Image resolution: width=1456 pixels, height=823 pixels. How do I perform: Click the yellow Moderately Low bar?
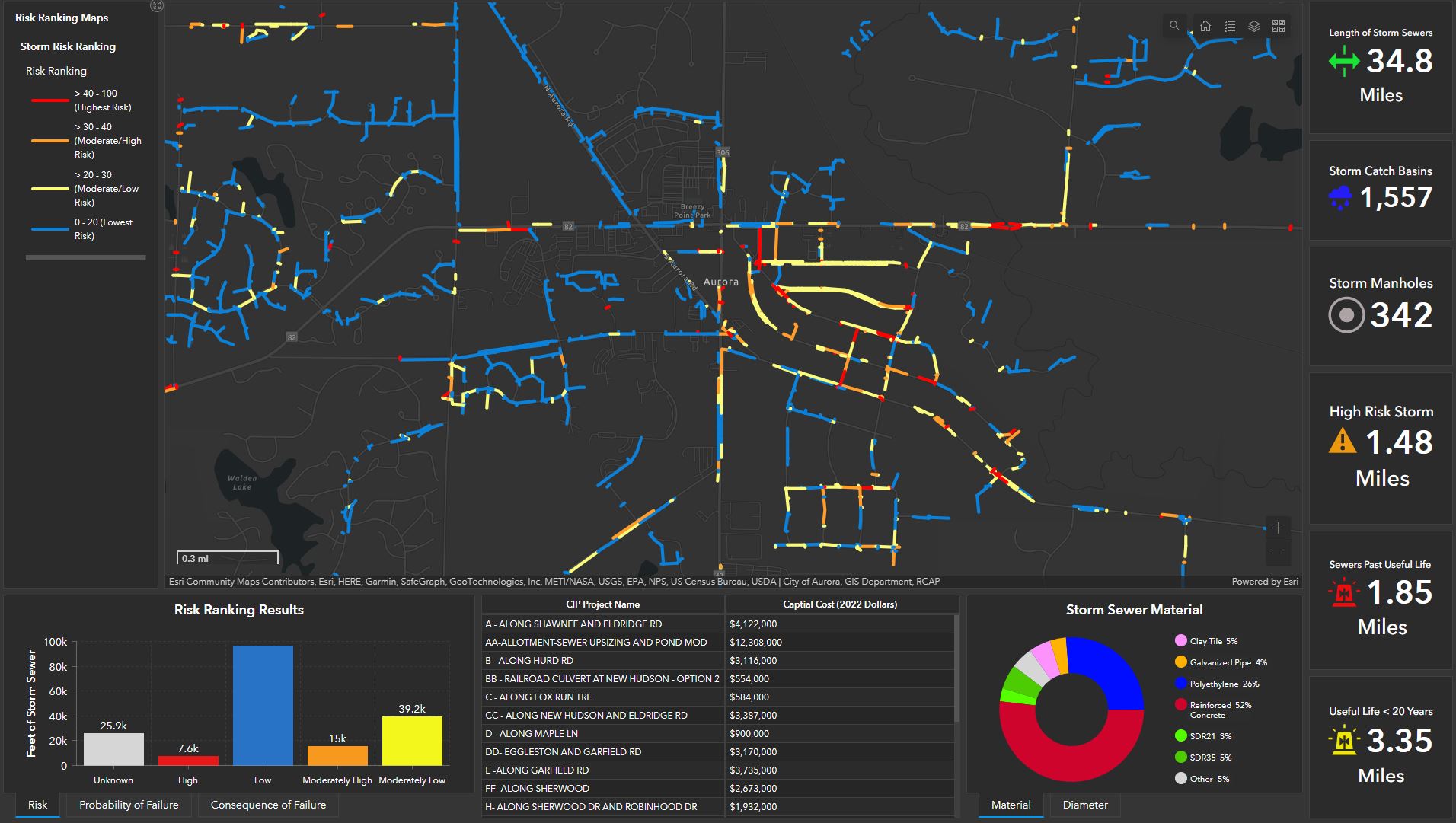click(412, 740)
